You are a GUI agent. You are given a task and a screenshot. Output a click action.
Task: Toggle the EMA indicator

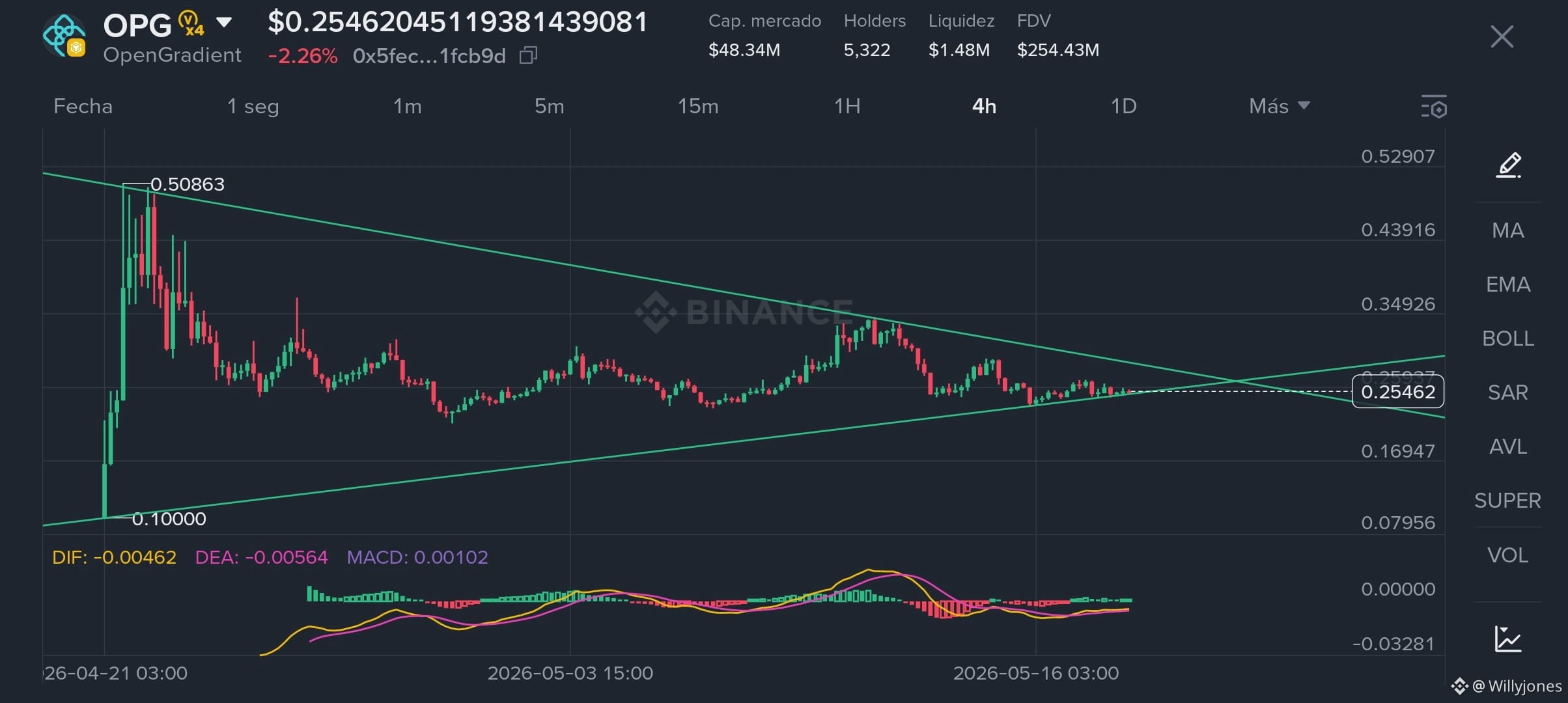click(1508, 284)
